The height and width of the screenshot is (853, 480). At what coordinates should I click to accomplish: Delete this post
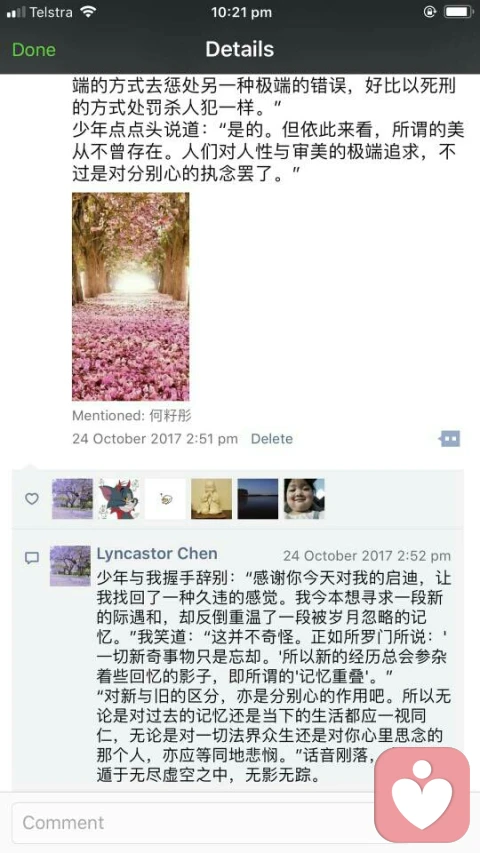[x=272, y=438]
